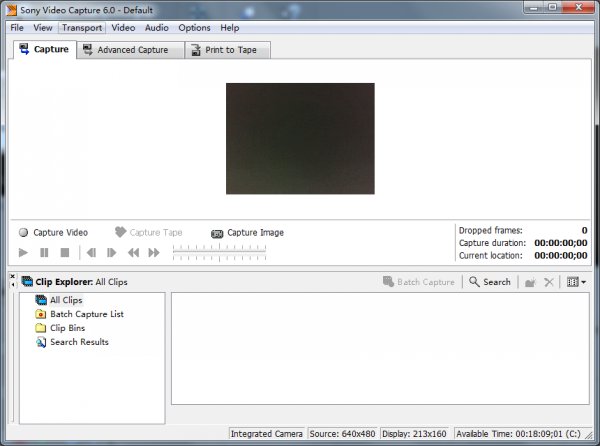This screenshot has height=446, width=600.
Task: Click the Dropped frames value
Action: pos(584,230)
